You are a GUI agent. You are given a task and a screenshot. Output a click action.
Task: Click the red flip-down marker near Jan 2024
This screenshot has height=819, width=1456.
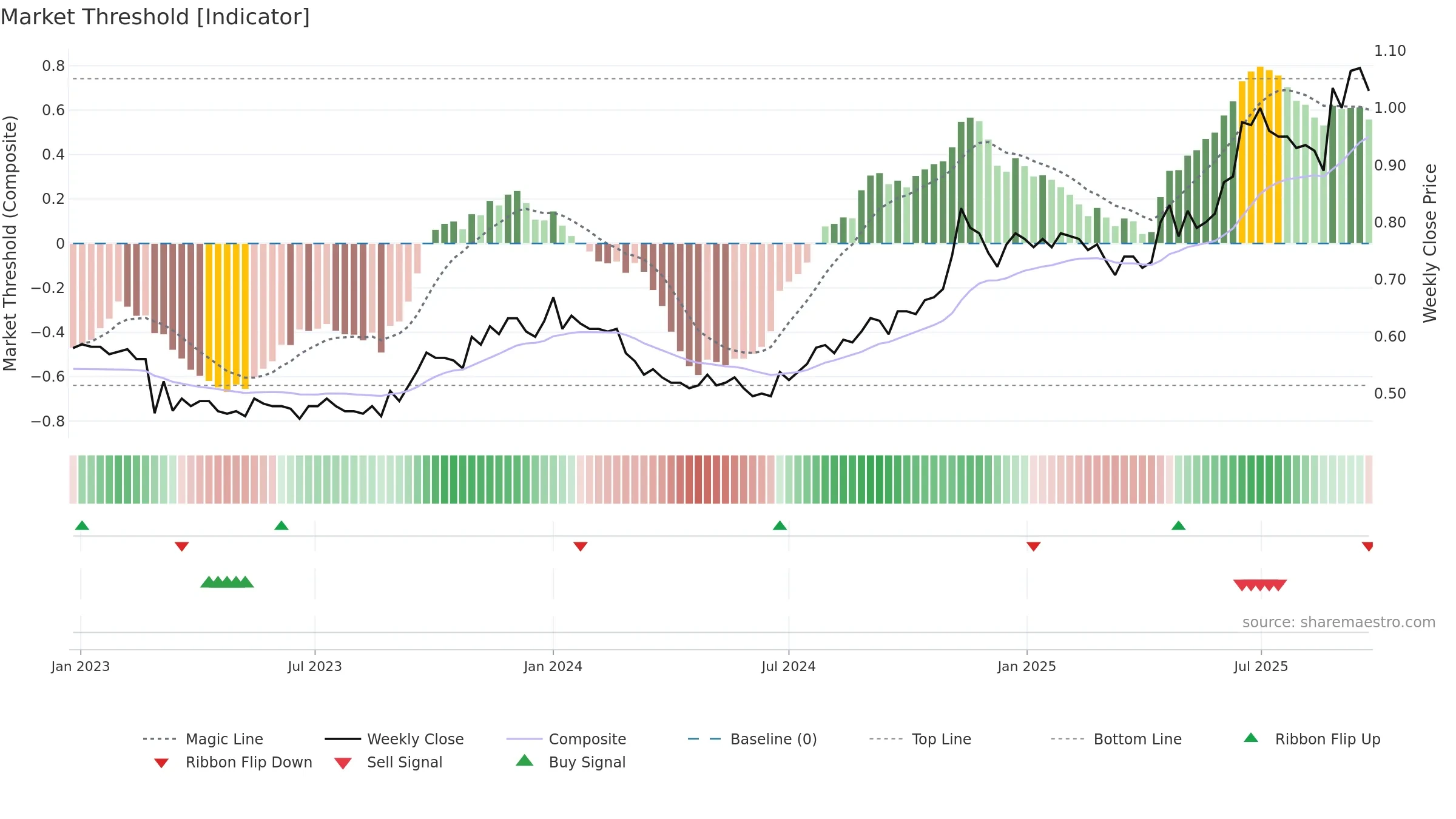(581, 547)
